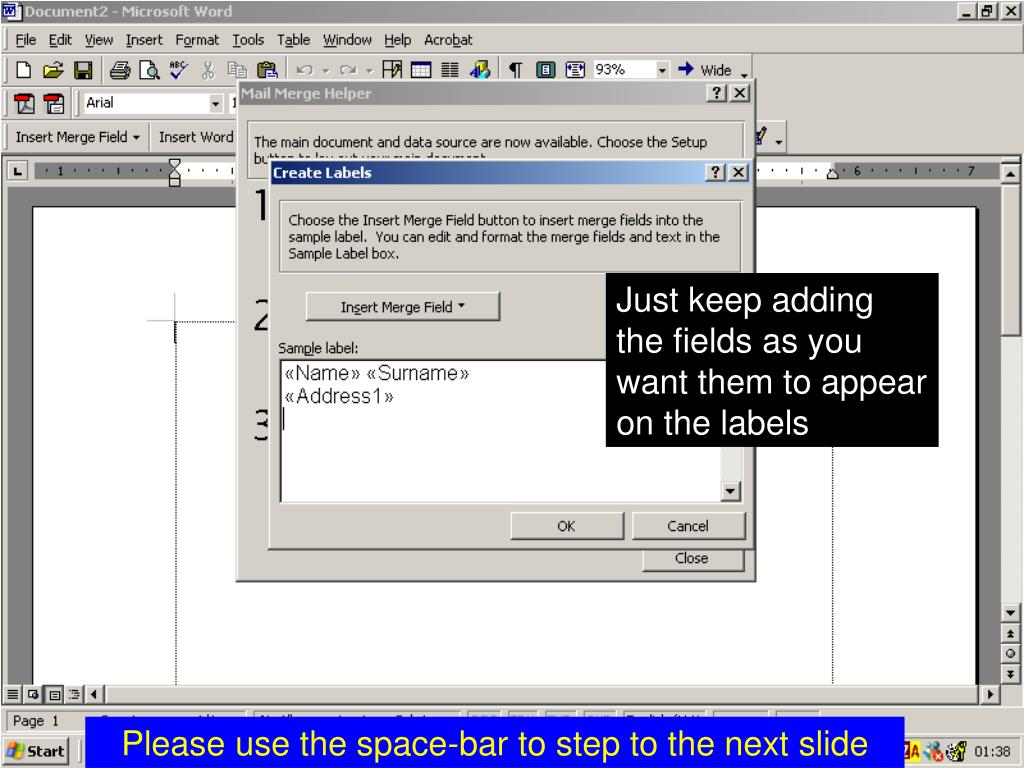Open the Format menu
Image resolution: width=1024 pixels, height=768 pixels.
click(197, 40)
